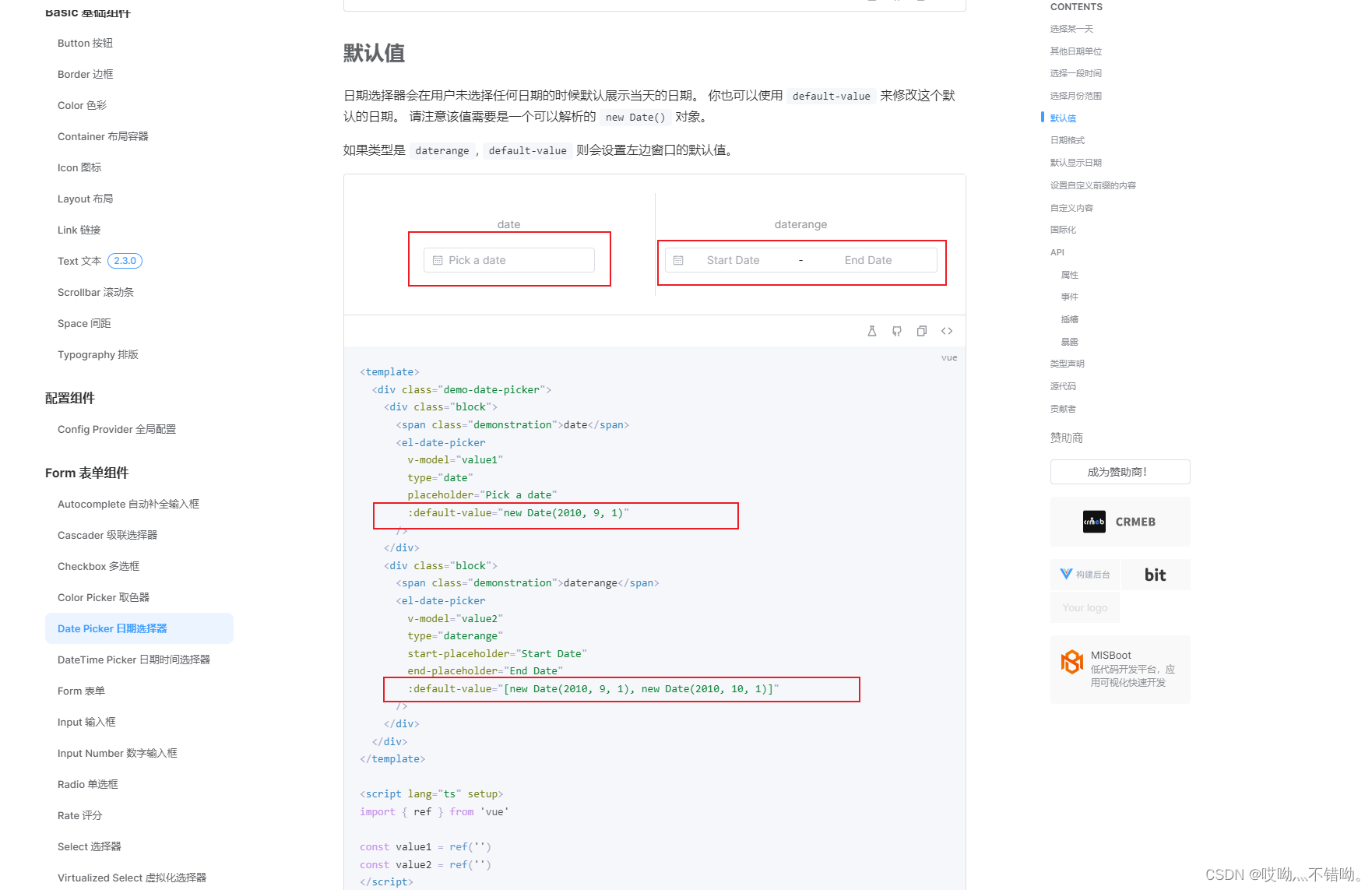This screenshot has height=890, width=1372.
Task: Toggle source code view icon
Action: click(x=947, y=331)
